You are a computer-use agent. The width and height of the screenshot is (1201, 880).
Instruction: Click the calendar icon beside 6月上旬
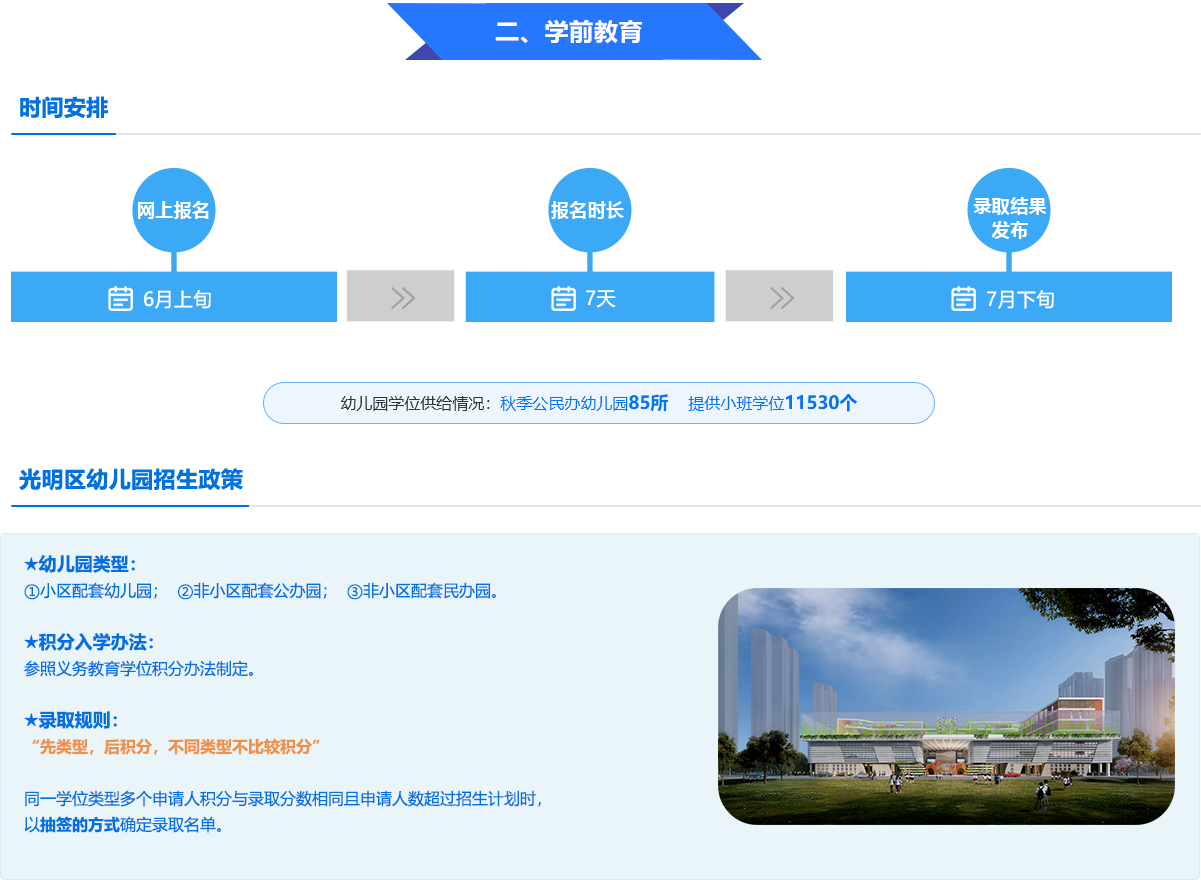[x=121, y=298]
